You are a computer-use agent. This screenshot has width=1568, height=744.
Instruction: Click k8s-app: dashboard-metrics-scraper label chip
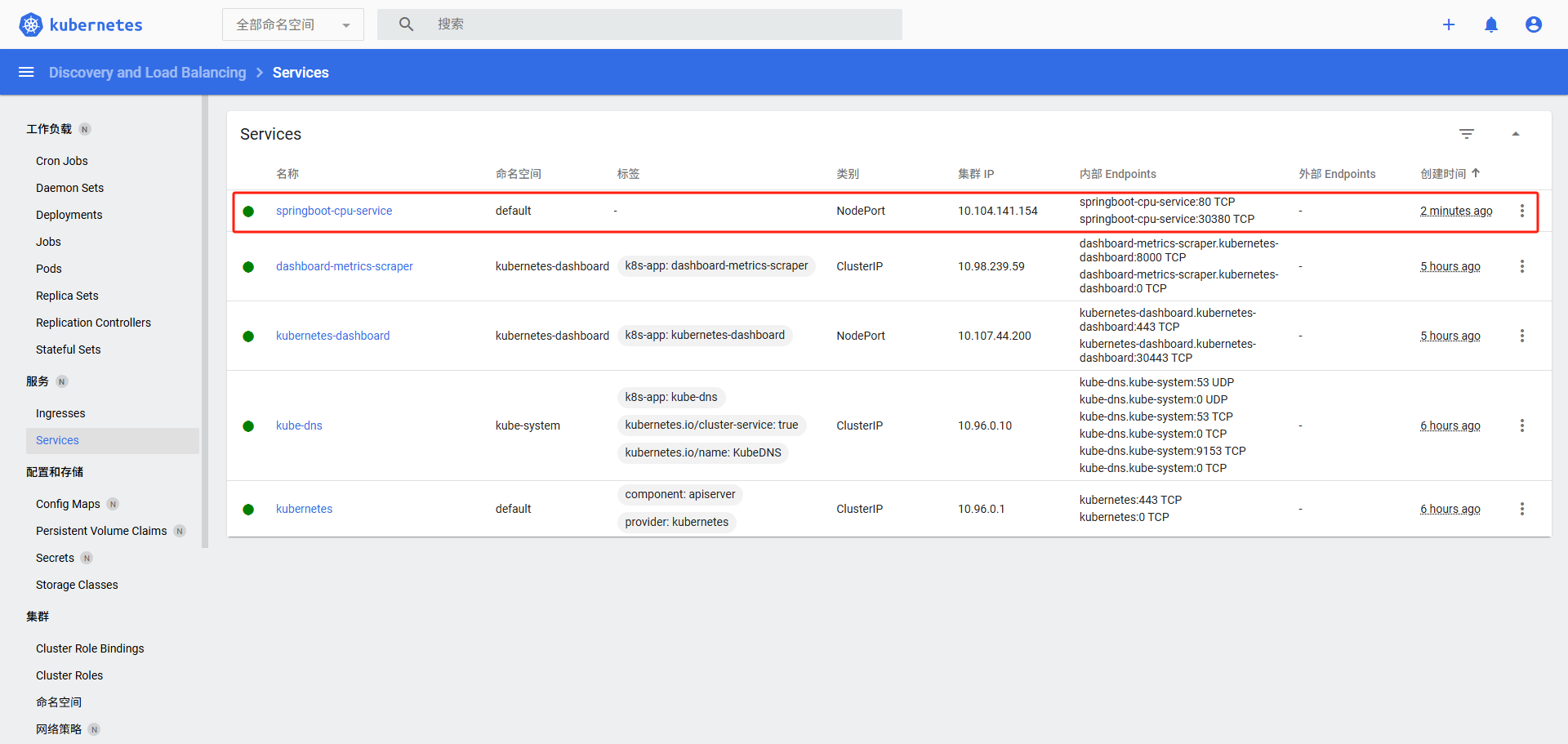[716, 265]
